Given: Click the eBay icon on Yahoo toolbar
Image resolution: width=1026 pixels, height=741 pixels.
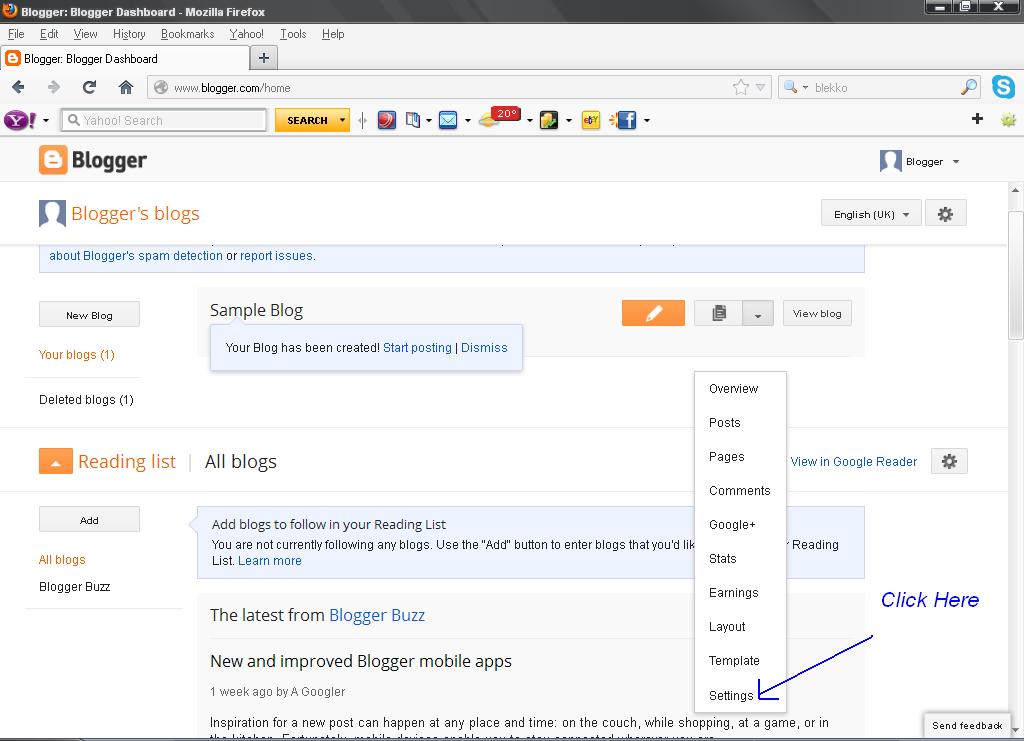Looking at the screenshot, I should click(591, 120).
